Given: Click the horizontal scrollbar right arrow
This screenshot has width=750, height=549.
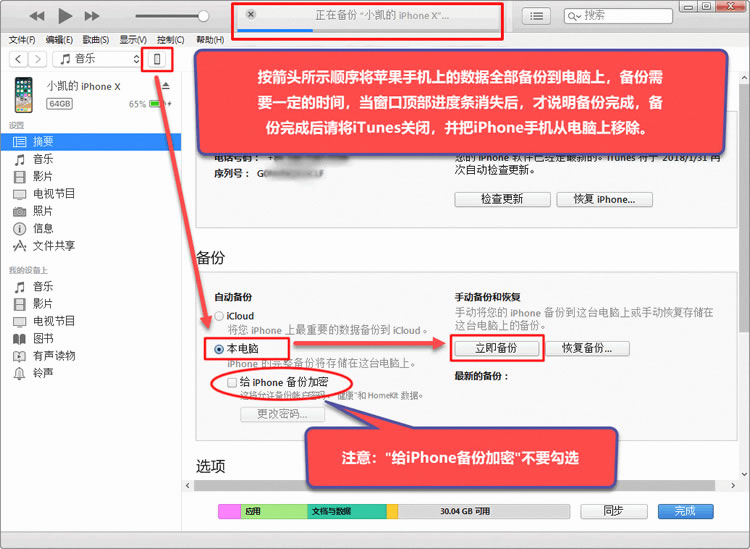Looking at the screenshot, I should pyautogui.click(x=733, y=485).
